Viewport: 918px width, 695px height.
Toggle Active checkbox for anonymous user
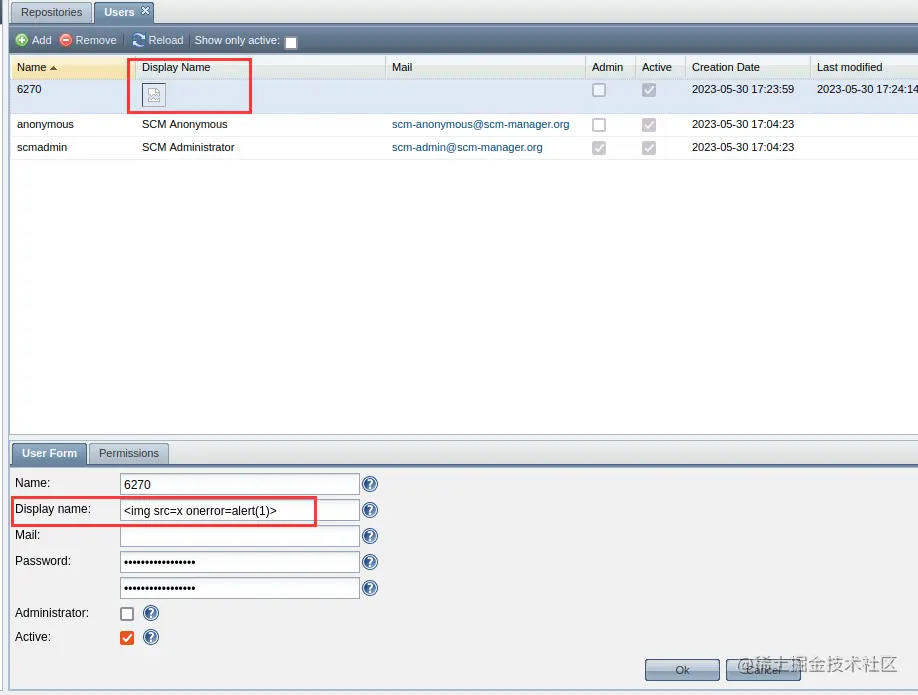pyautogui.click(x=649, y=125)
